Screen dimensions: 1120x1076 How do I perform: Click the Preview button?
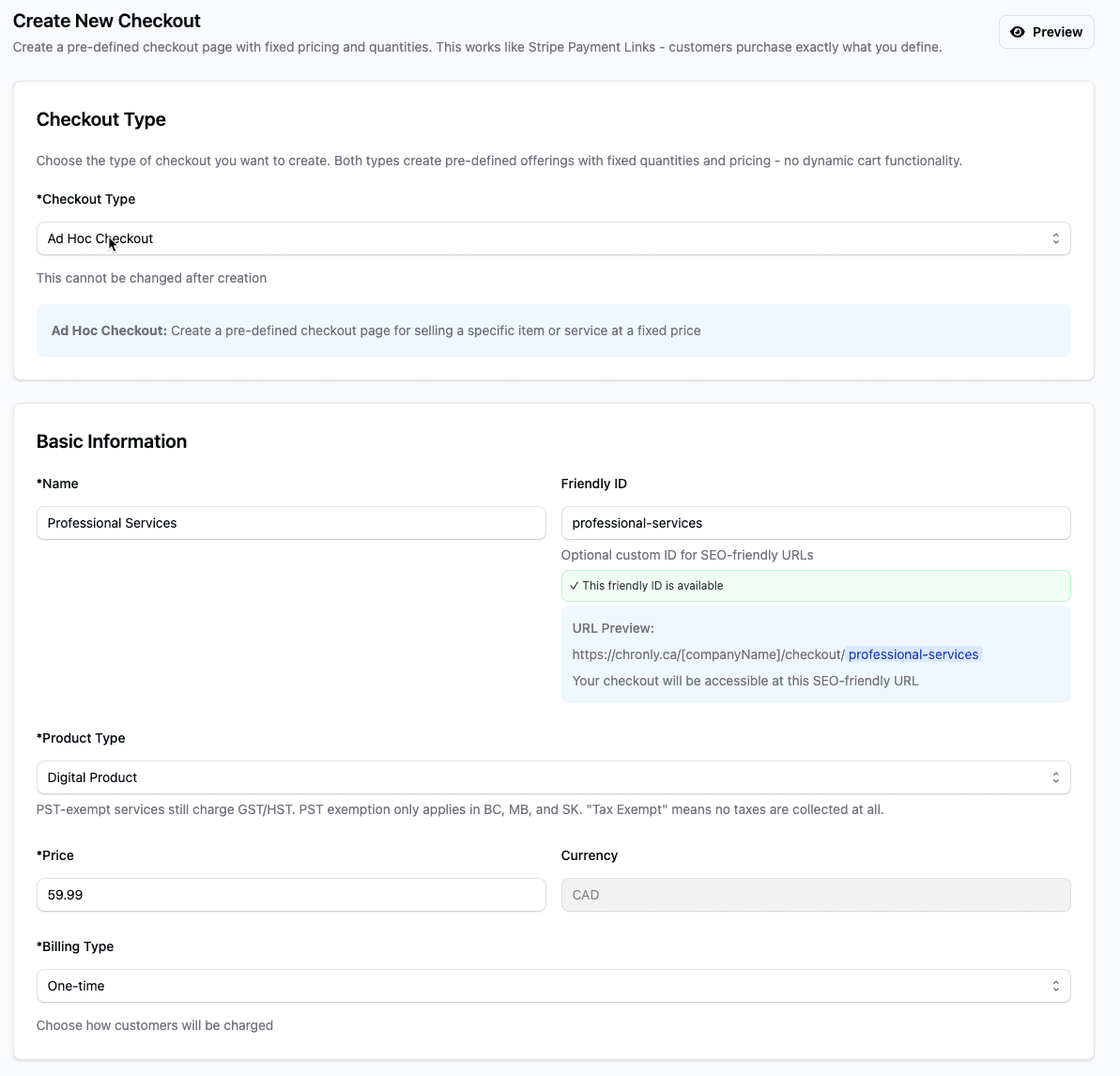pyautogui.click(x=1046, y=31)
